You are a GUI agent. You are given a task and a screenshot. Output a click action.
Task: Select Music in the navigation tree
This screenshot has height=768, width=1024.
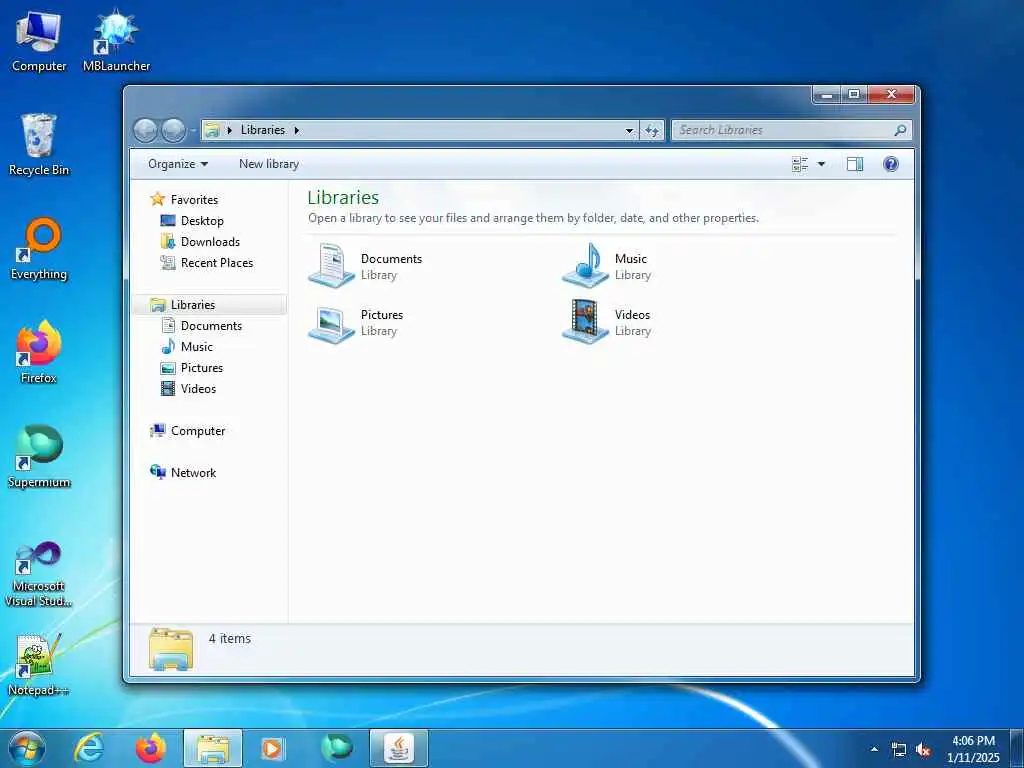tap(197, 346)
